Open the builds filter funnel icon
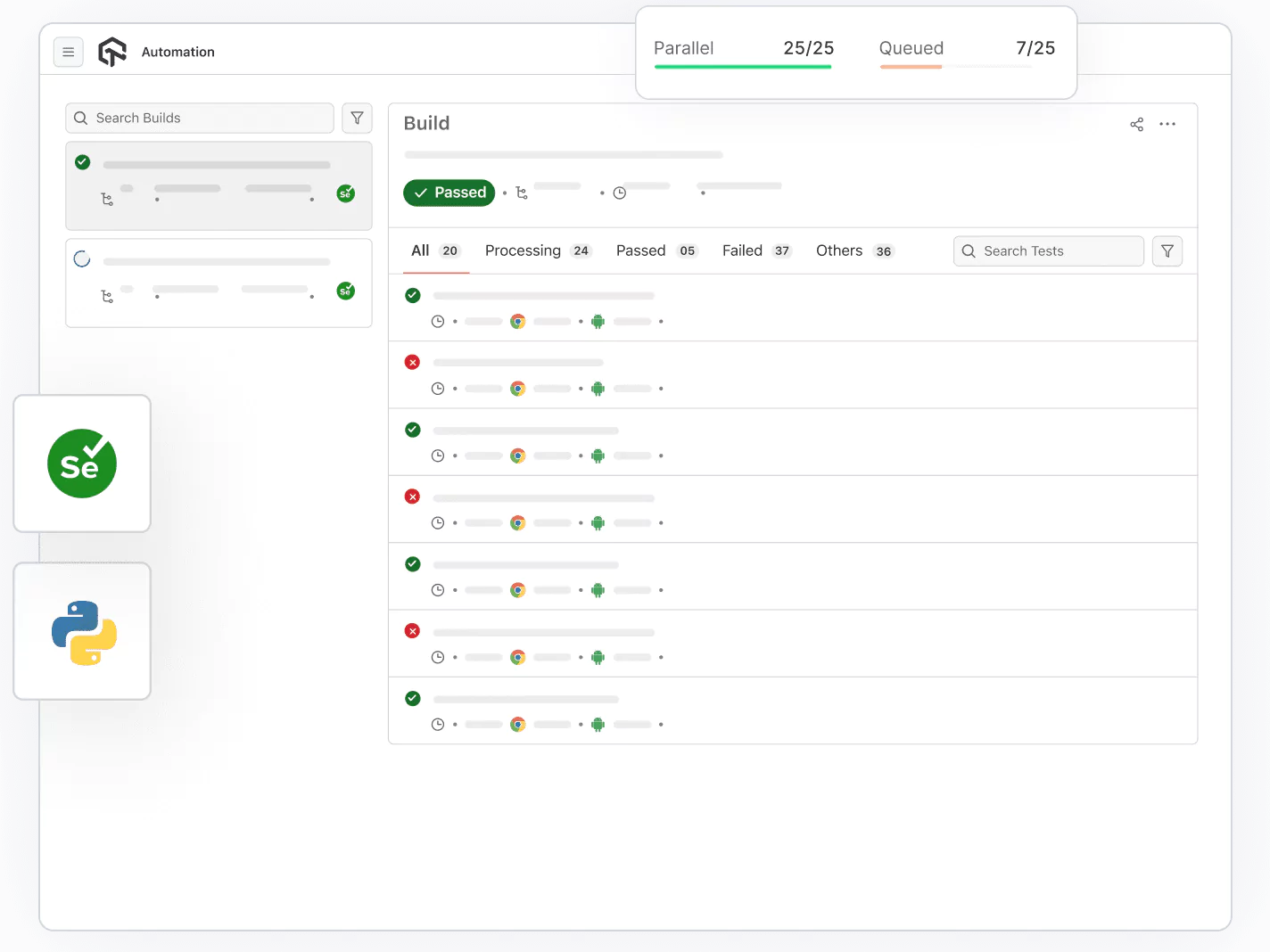The width and height of the screenshot is (1270, 952). [x=357, y=119]
